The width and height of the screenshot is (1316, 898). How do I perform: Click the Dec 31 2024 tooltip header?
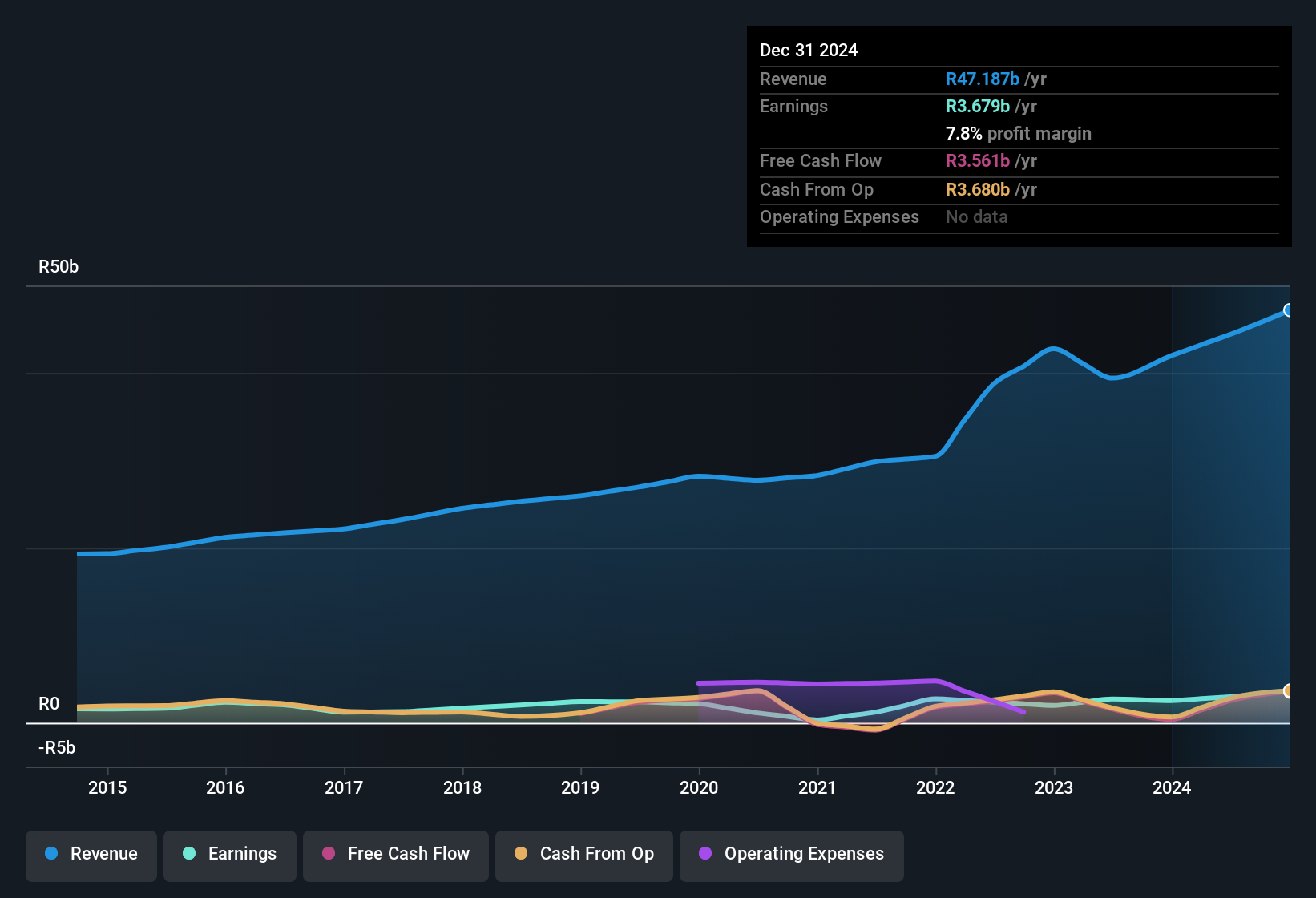(809, 51)
